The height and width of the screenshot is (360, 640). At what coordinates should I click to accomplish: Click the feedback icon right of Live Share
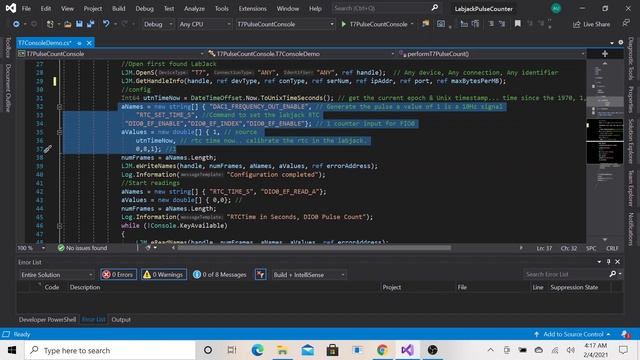626,24
